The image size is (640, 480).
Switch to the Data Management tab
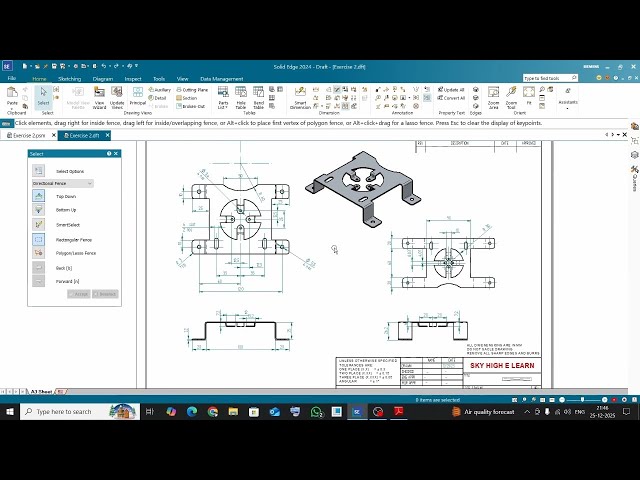pos(222,79)
